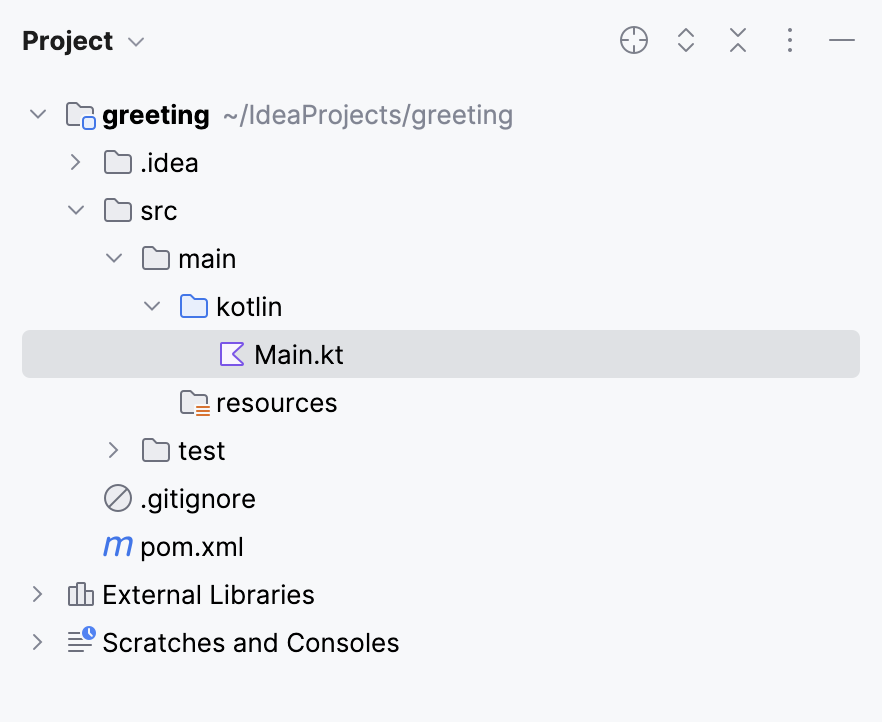Click the library icon beside External Libraries

click(x=79, y=594)
